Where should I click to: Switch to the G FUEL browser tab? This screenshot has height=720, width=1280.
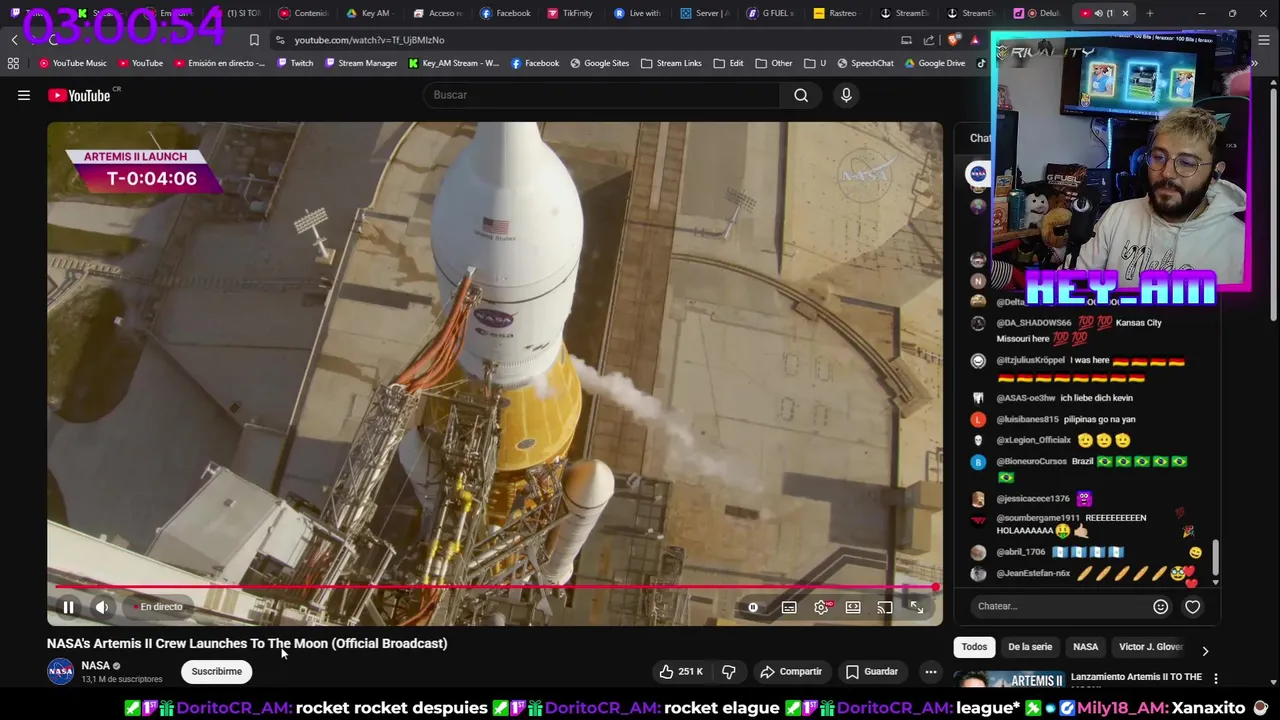tap(771, 13)
